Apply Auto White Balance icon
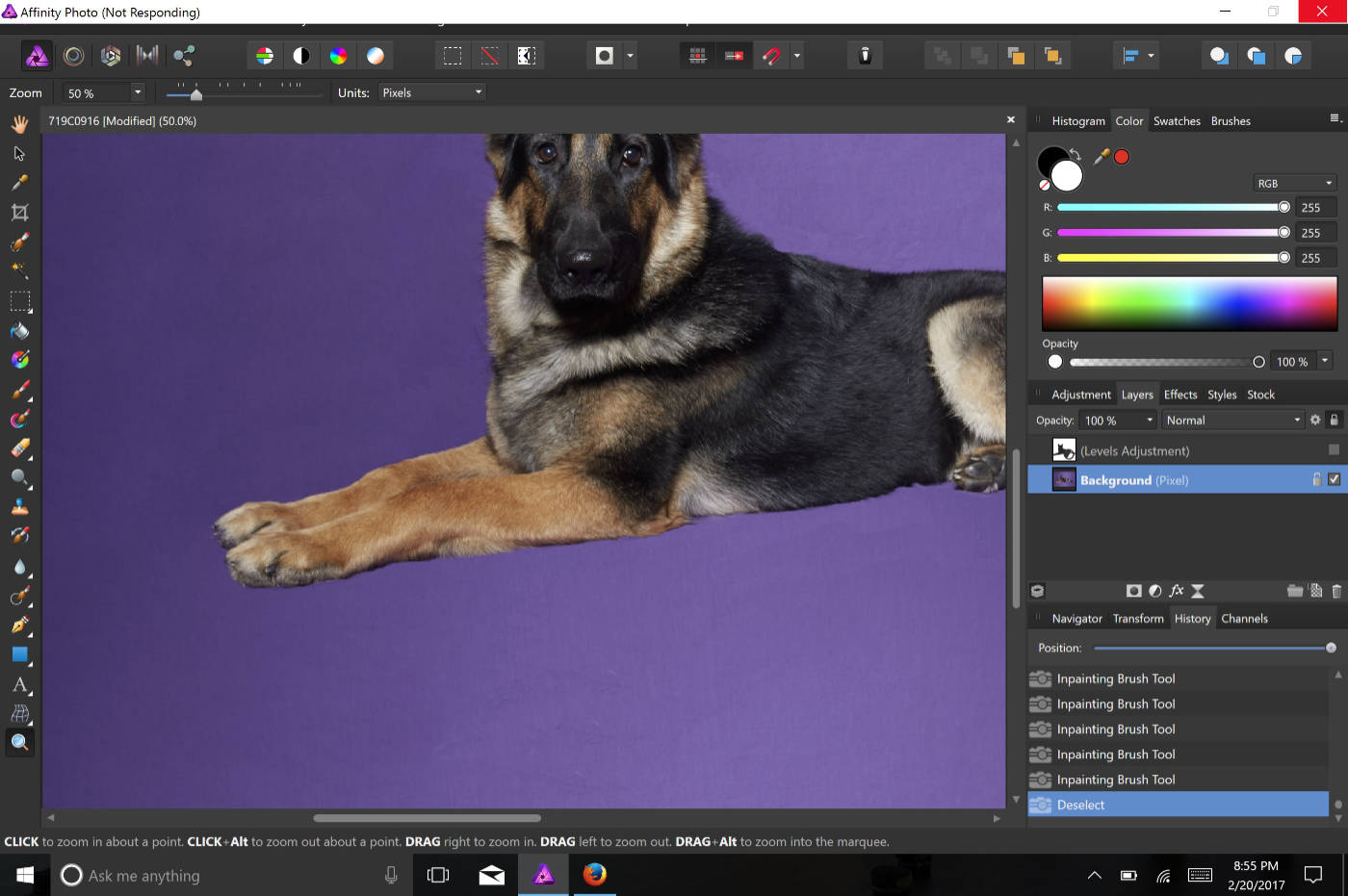 click(x=375, y=56)
